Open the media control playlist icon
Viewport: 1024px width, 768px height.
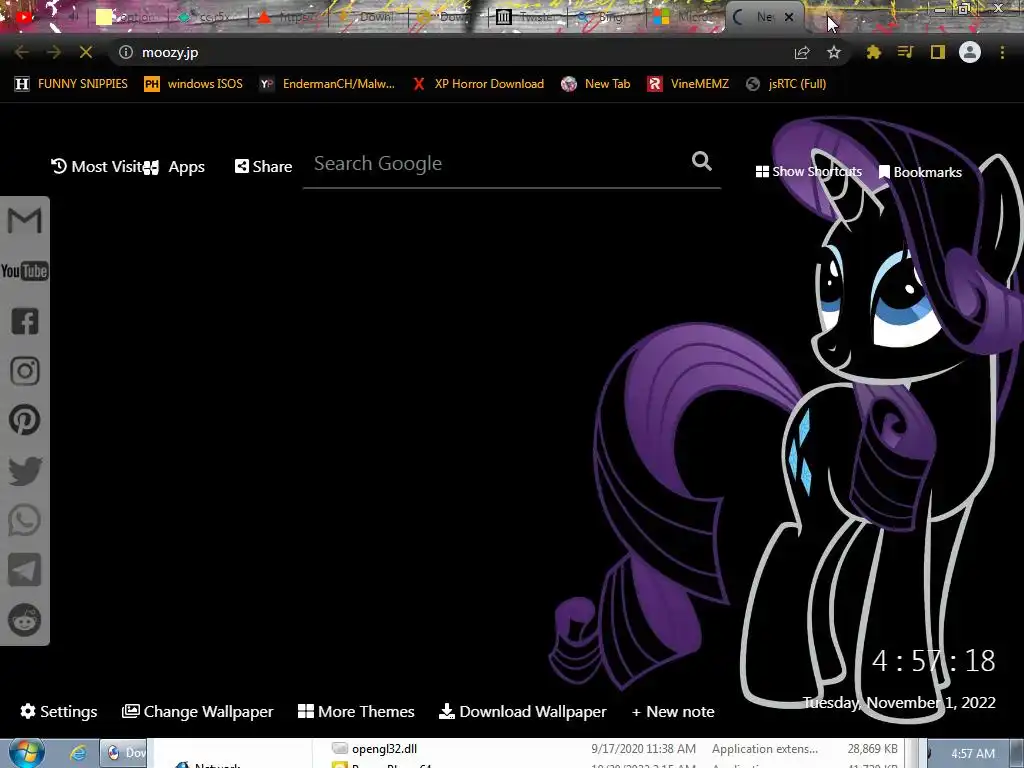pos(906,52)
